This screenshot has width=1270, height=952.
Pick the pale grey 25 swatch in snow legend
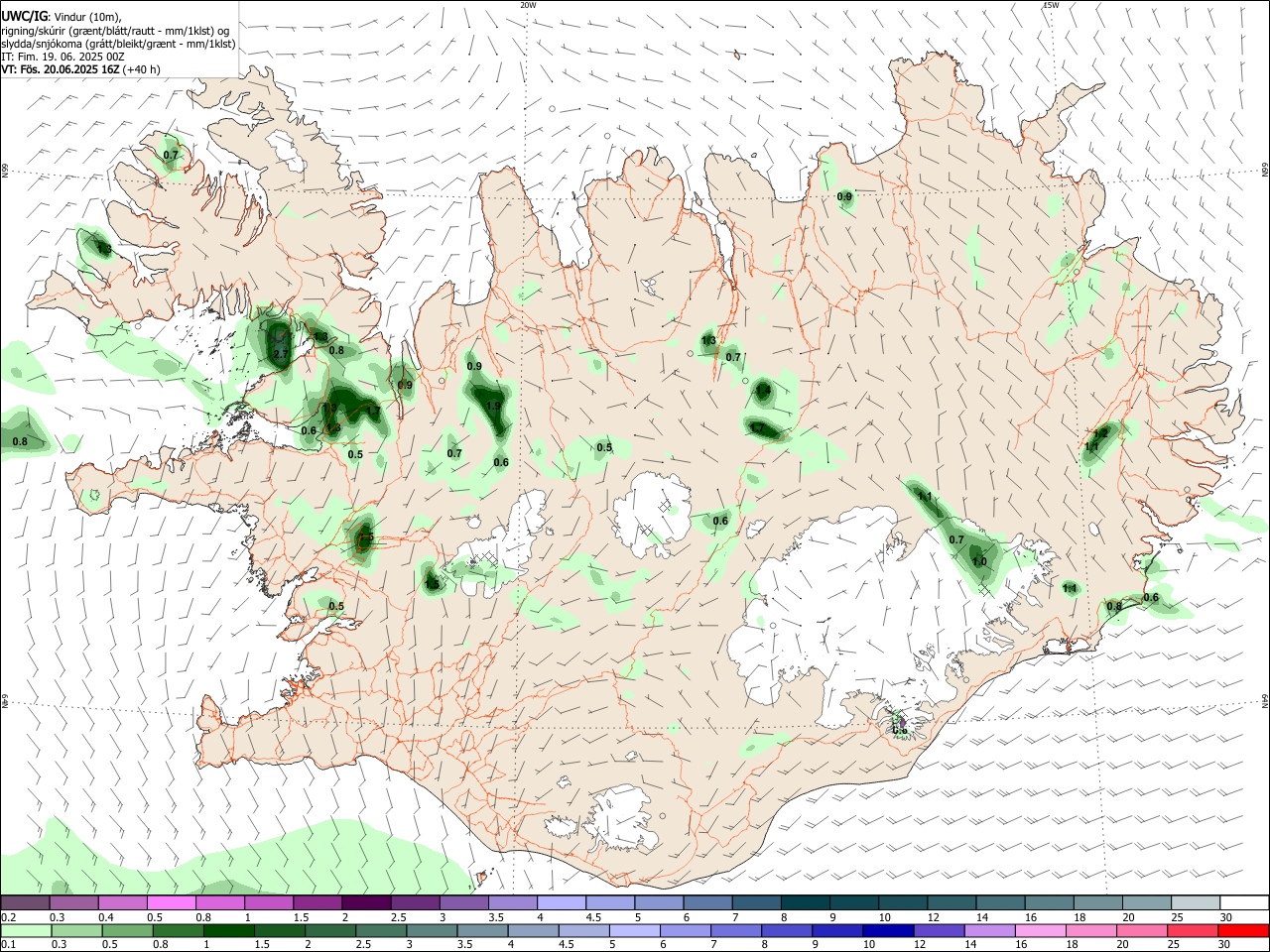pyautogui.click(x=1196, y=903)
